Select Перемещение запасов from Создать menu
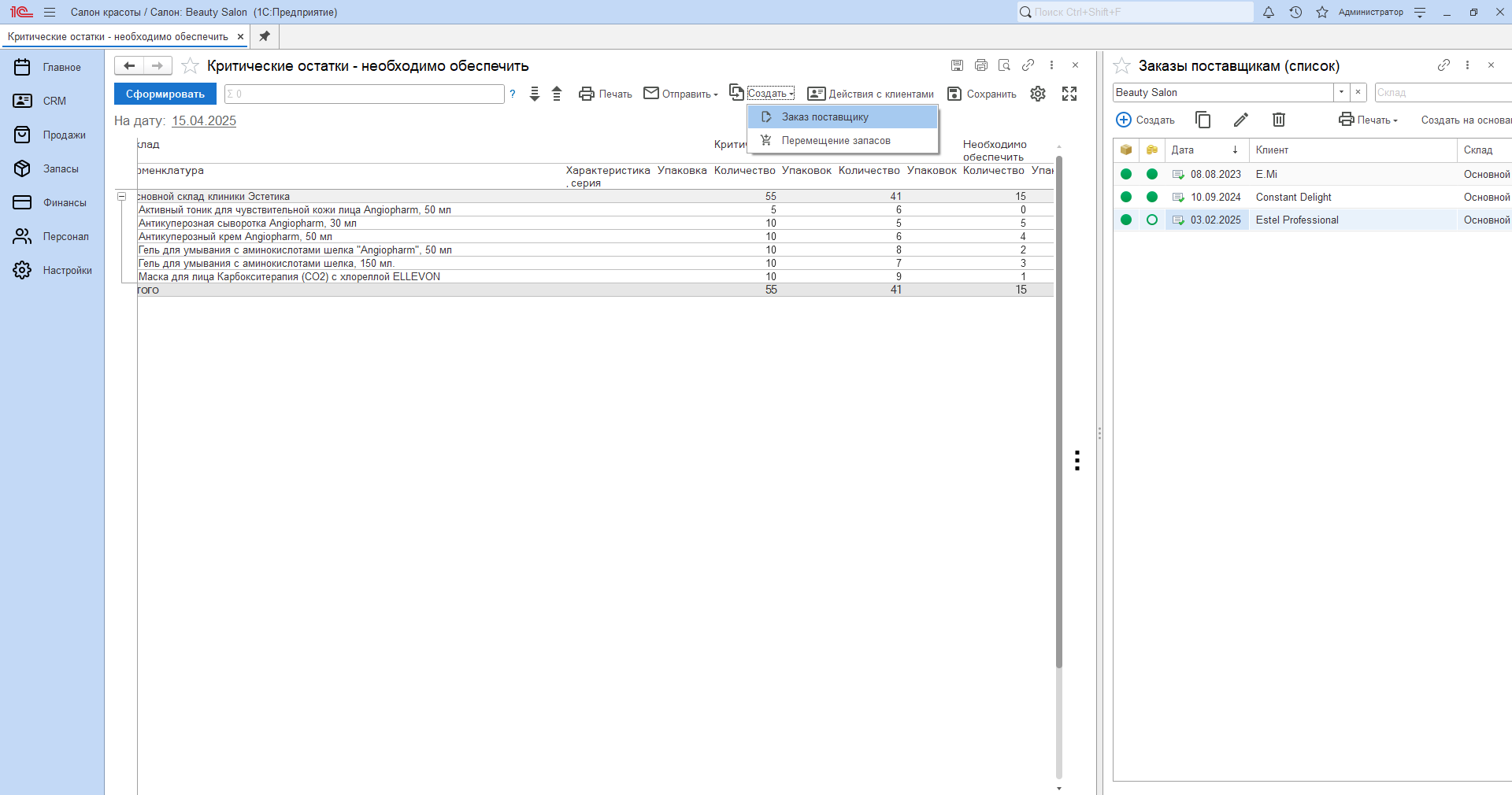The width and height of the screenshot is (1512, 795). [843, 141]
